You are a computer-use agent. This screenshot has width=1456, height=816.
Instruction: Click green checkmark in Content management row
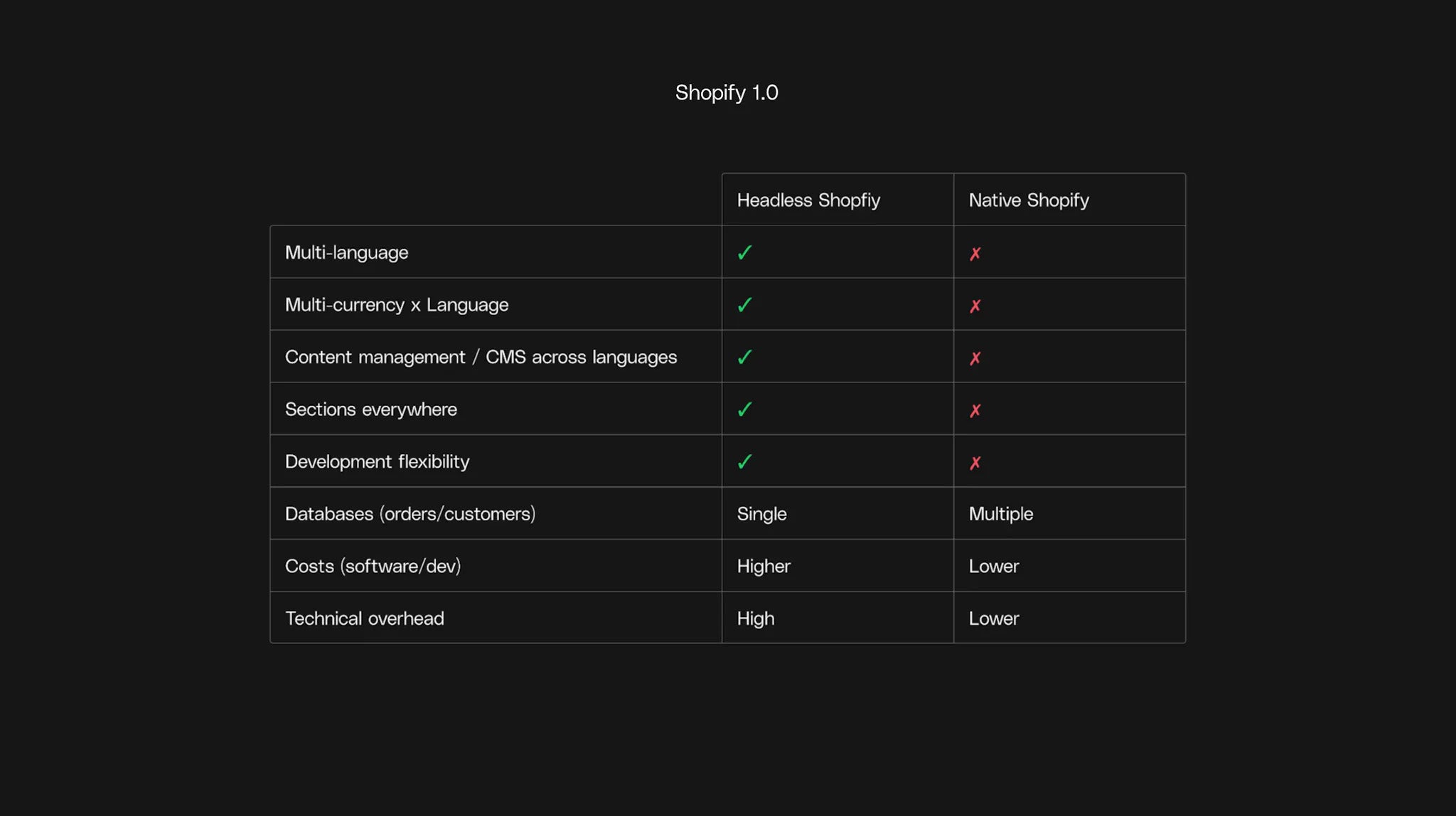744,357
